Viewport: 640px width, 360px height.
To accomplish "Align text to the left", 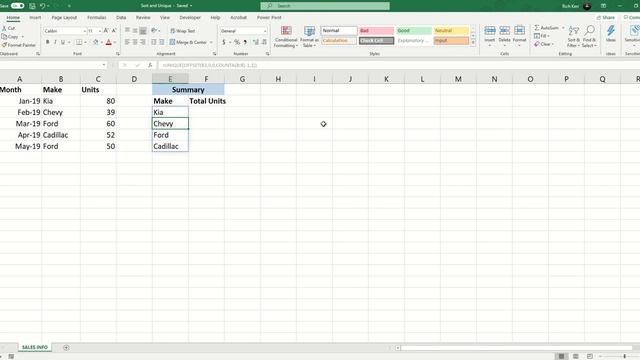I will coord(127,42).
